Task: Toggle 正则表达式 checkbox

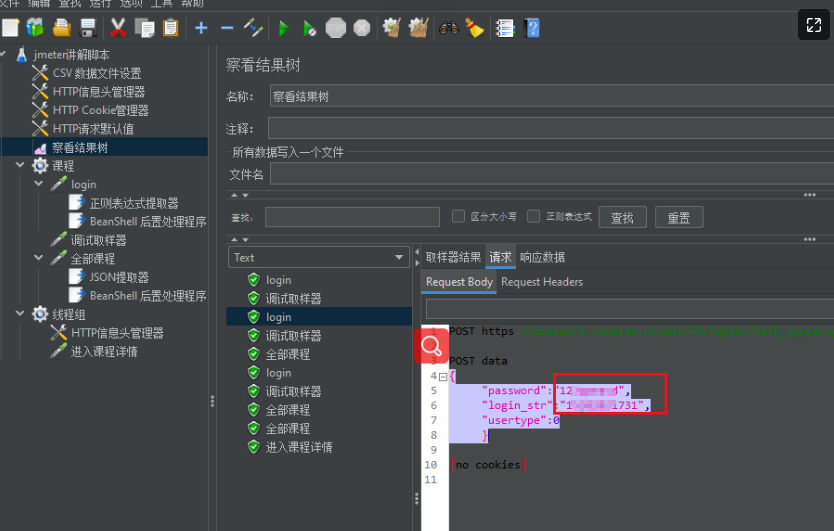Action: [533, 216]
